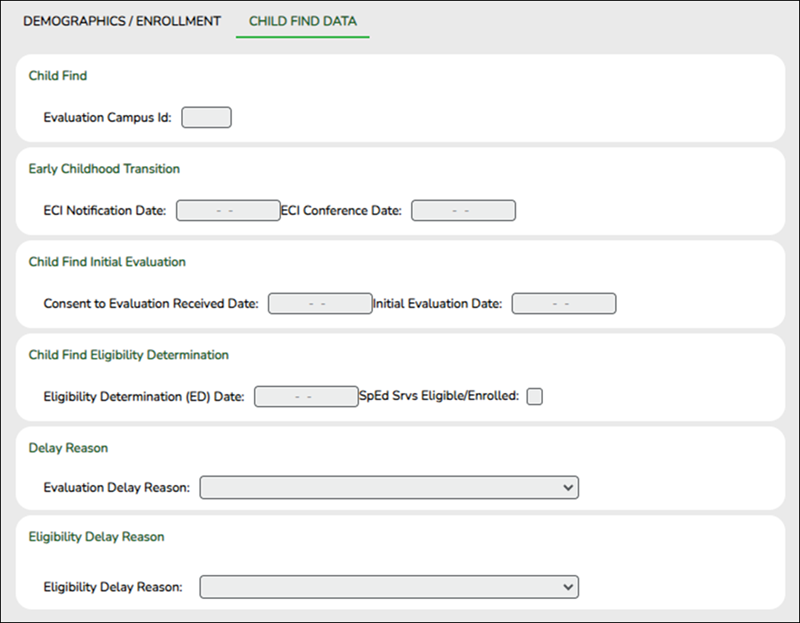
Task: Open the Evaluation Delay Reason dropdown
Action: click(388, 487)
